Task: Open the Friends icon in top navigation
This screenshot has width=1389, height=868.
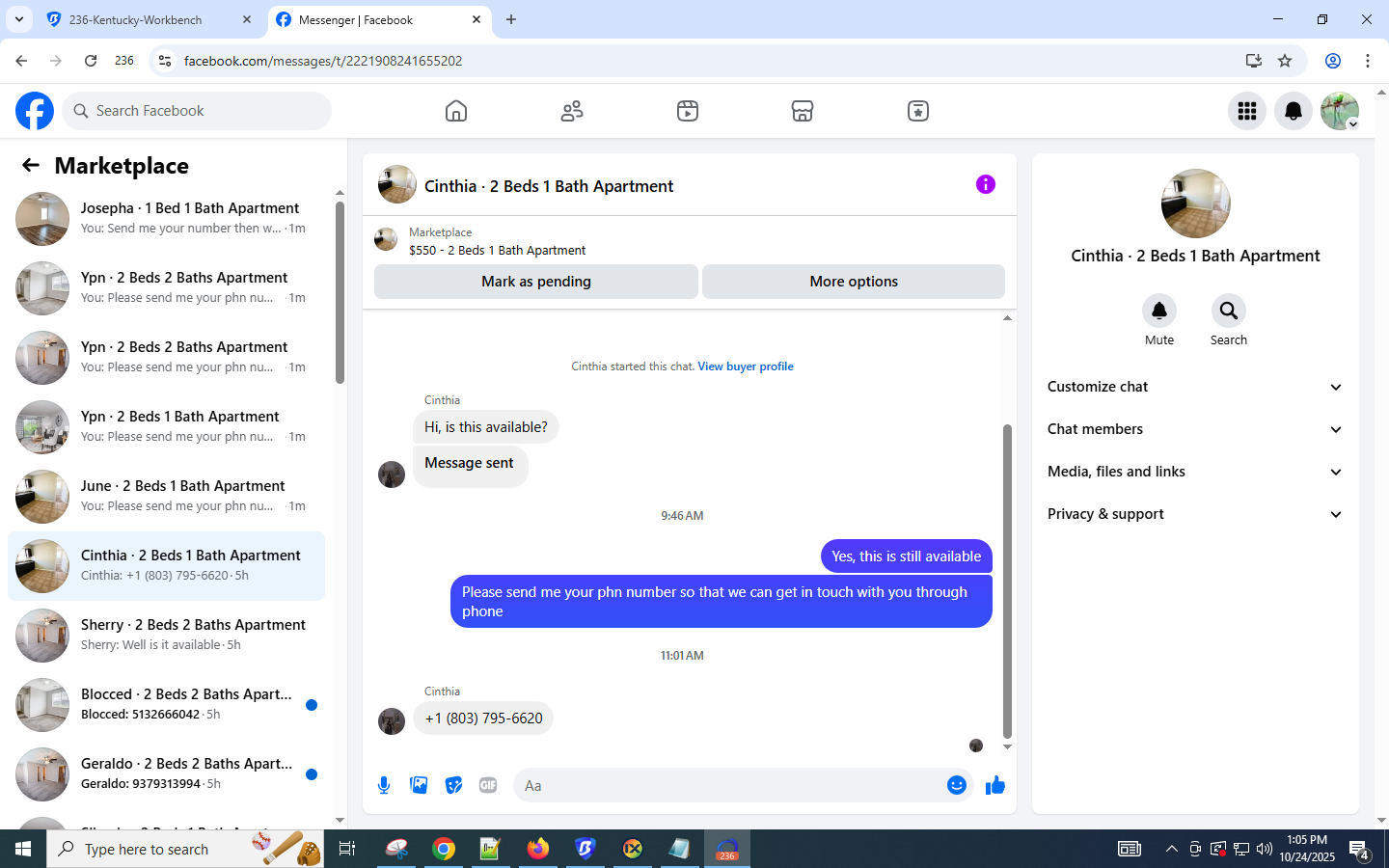Action: 572,111
